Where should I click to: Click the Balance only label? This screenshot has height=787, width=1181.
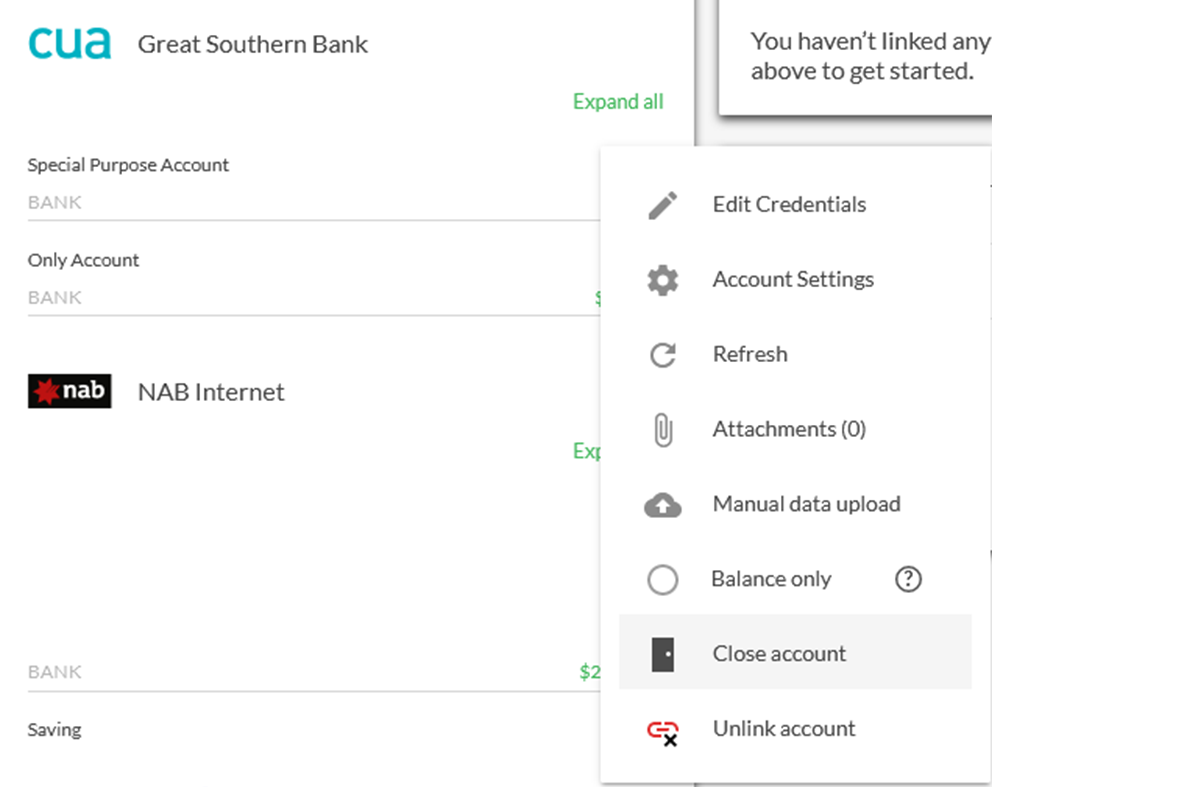click(x=771, y=579)
